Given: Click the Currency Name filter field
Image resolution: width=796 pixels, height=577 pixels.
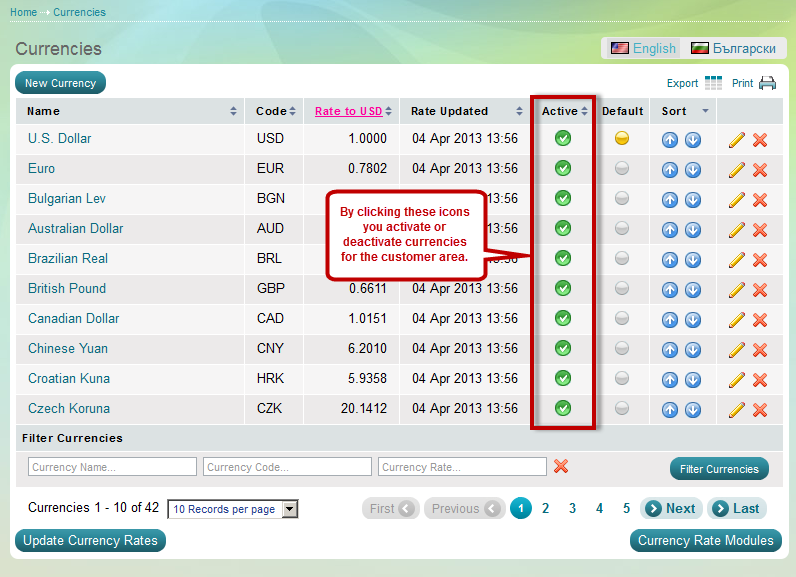Looking at the screenshot, I should (112, 467).
